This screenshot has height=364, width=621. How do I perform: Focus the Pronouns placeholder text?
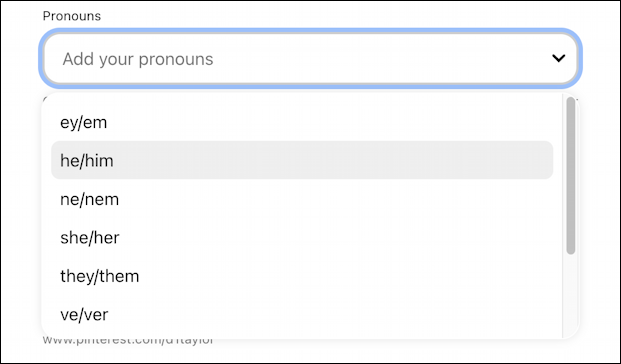pos(138,59)
